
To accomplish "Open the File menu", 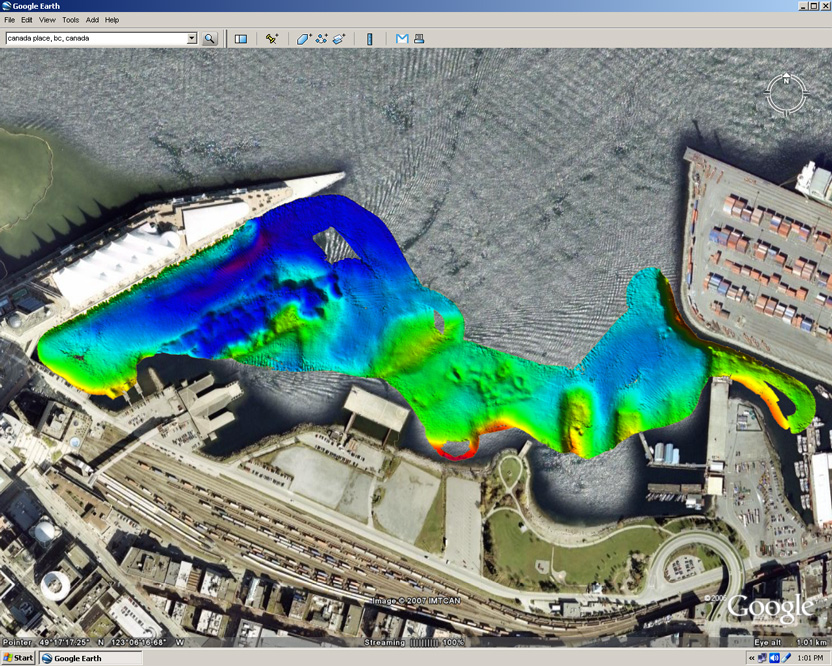I will click(x=9, y=20).
